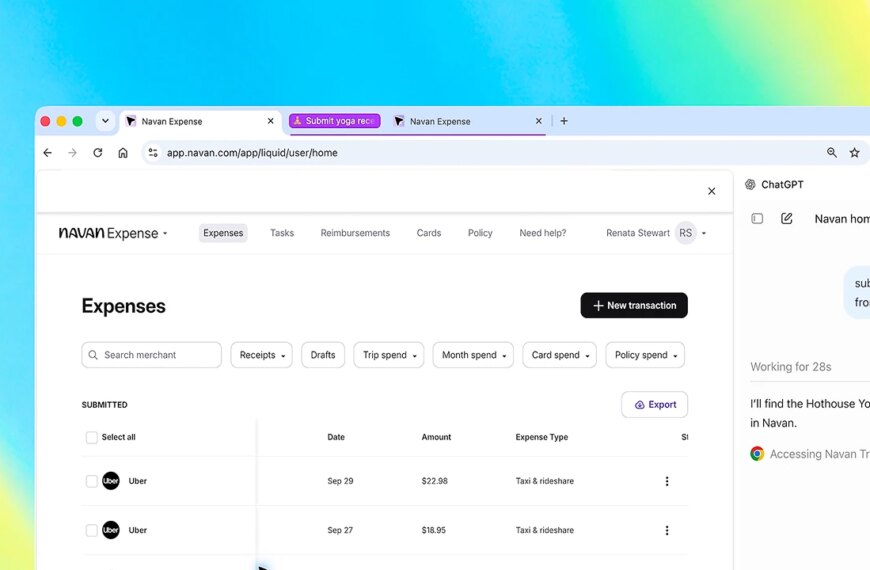Go back with the browser back arrow

point(48,153)
